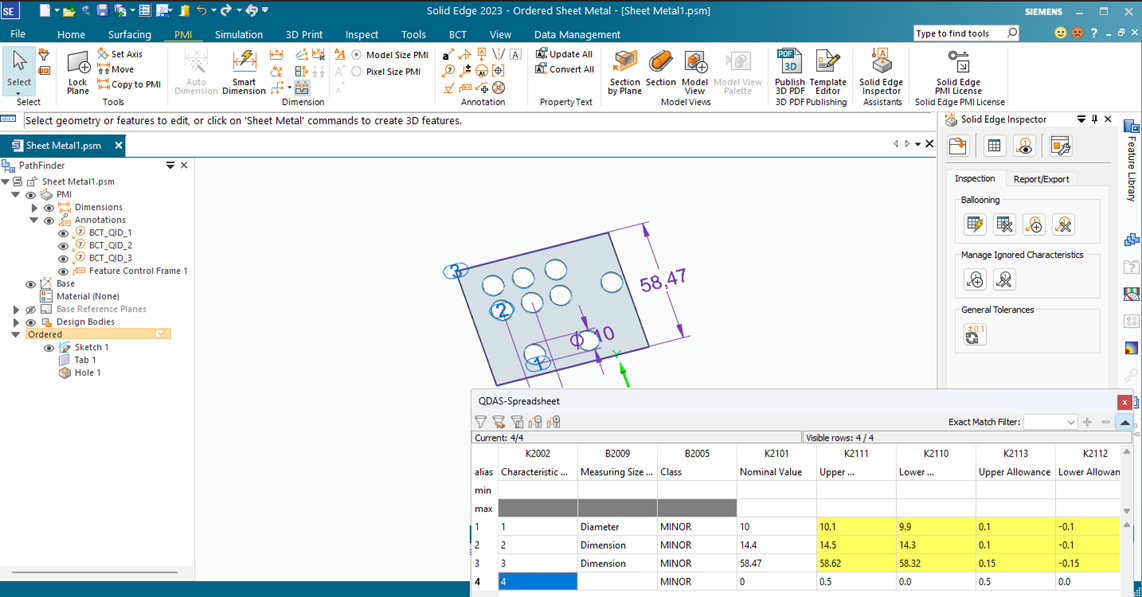Click remove balloon icon in Ballooning
The width and height of the screenshot is (1142, 597).
pyautogui.click(x=1063, y=224)
